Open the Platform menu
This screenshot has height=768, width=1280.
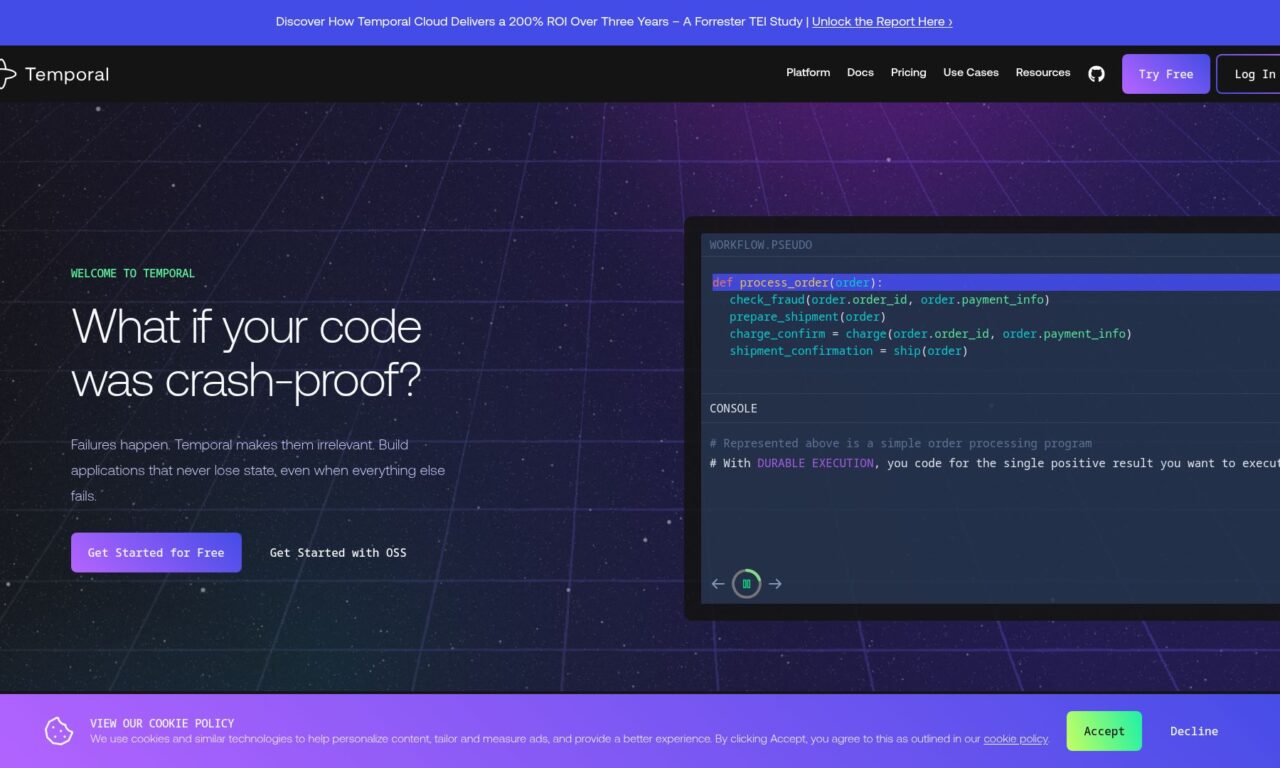pos(808,73)
